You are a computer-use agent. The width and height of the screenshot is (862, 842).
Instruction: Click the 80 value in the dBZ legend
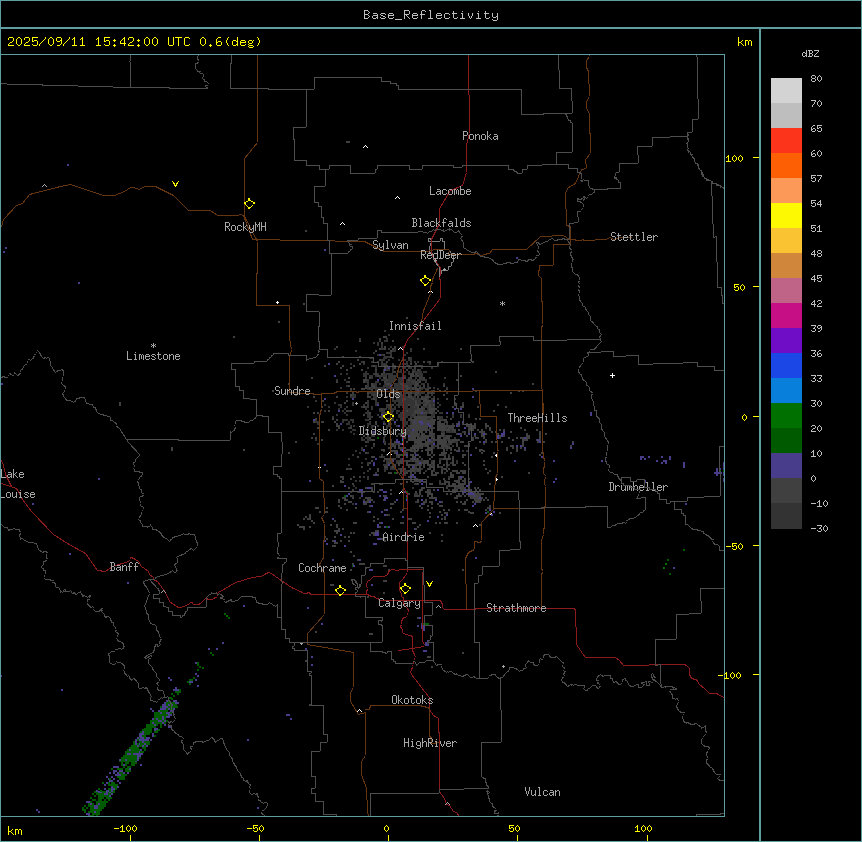816,79
